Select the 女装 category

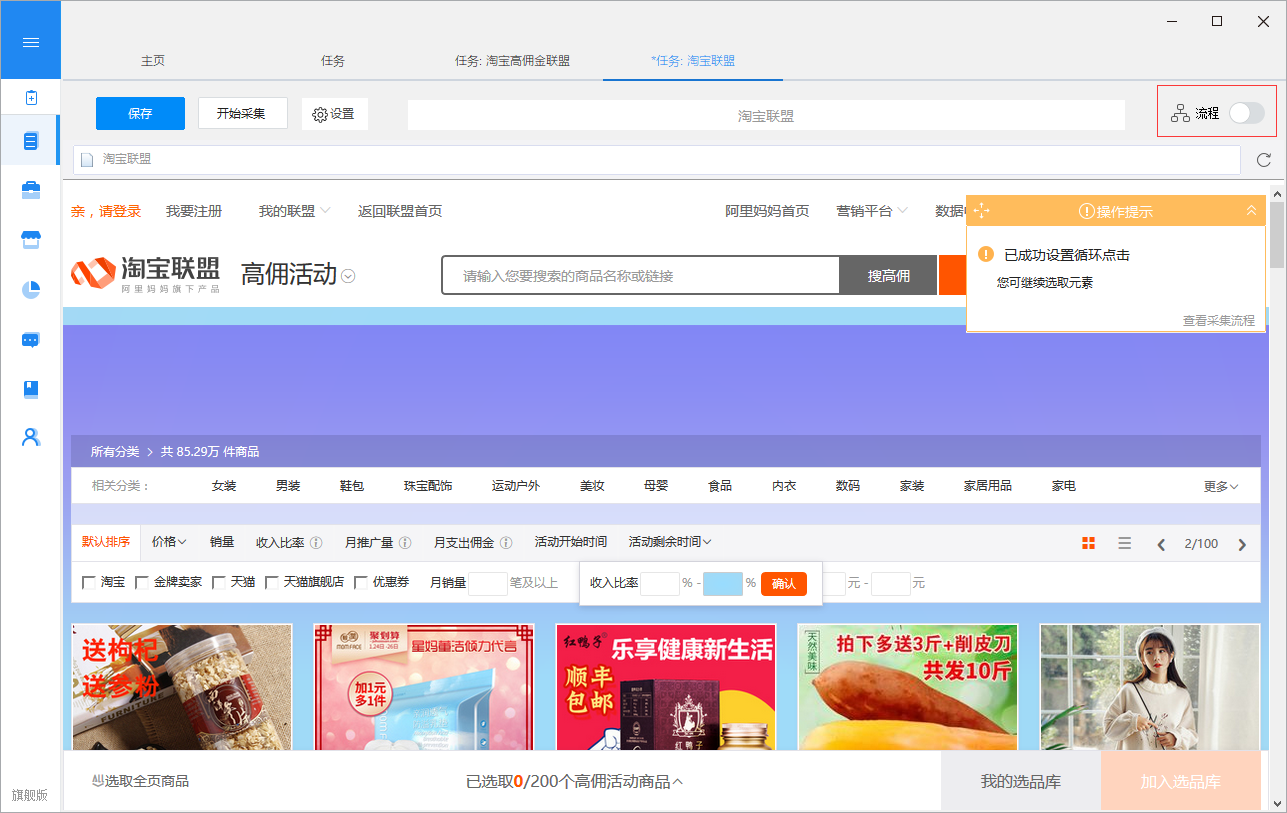(x=224, y=486)
